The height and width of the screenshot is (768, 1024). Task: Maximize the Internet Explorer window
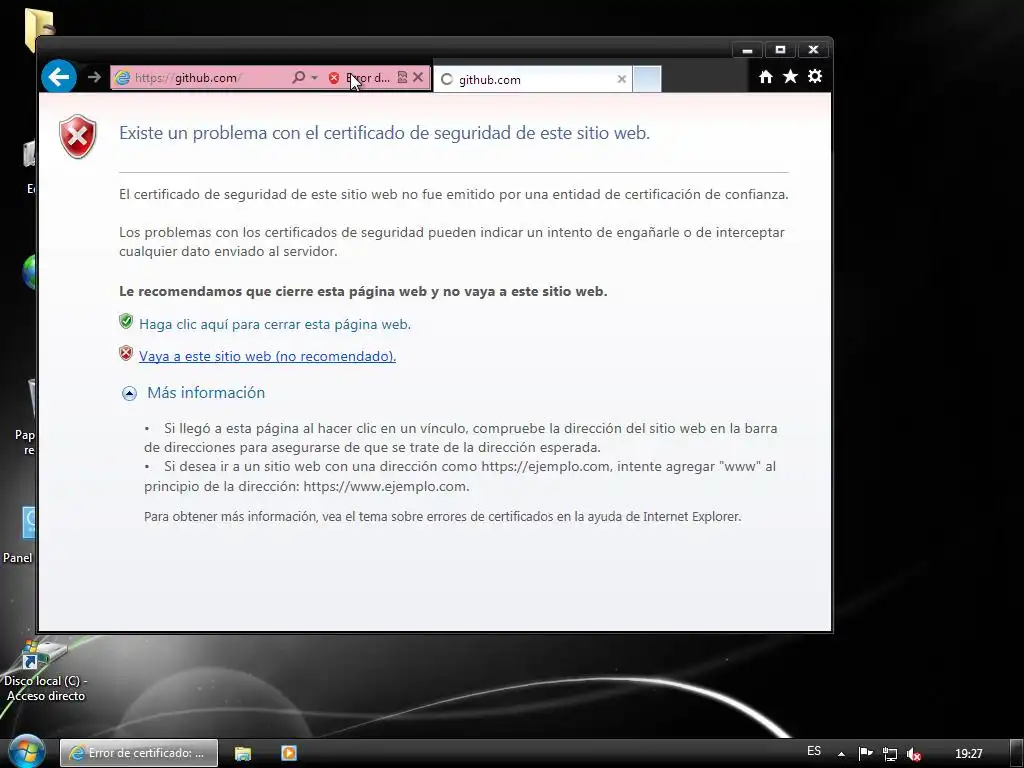click(x=780, y=50)
